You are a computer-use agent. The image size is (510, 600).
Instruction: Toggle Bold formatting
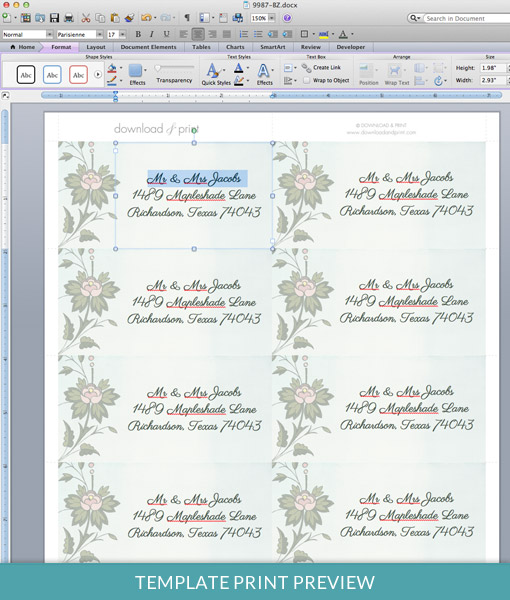pos(138,34)
